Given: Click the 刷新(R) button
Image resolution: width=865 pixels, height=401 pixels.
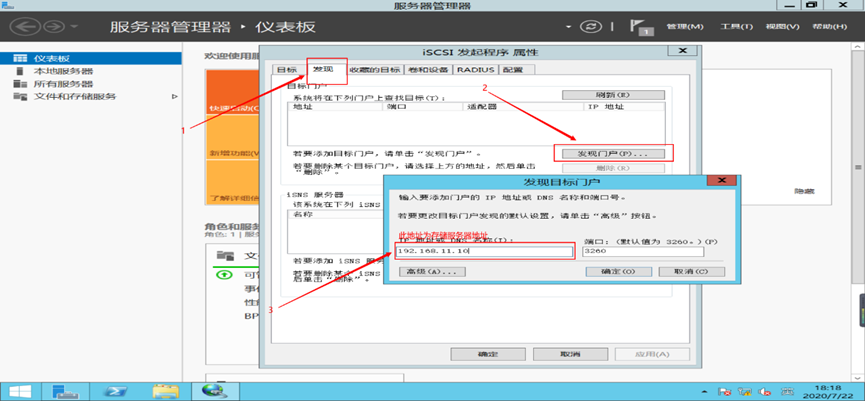Looking at the screenshot, I should [x=613, y=95].
